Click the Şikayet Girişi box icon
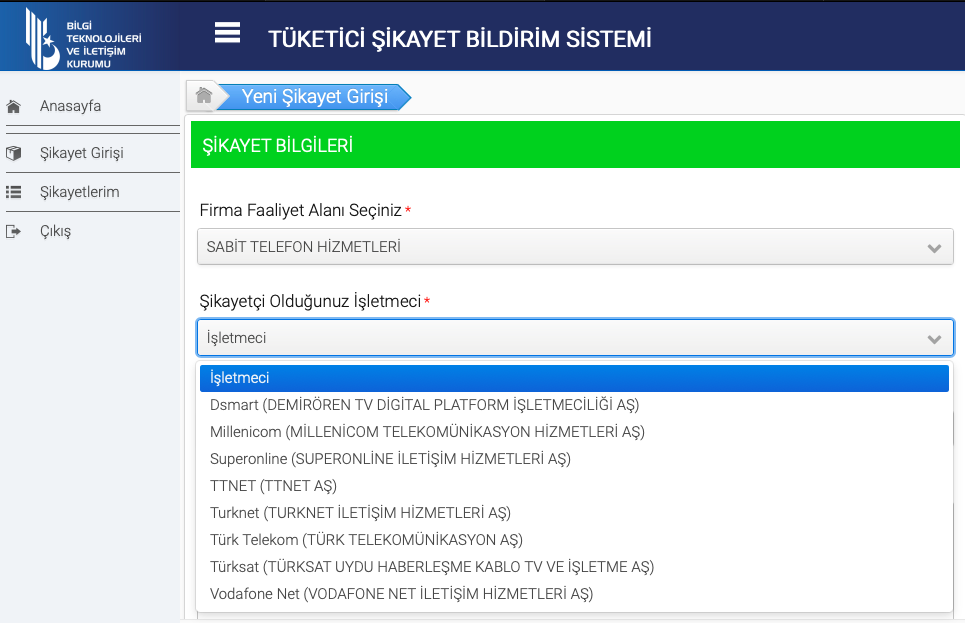This screenshot has height=623, width=965. 14,153
